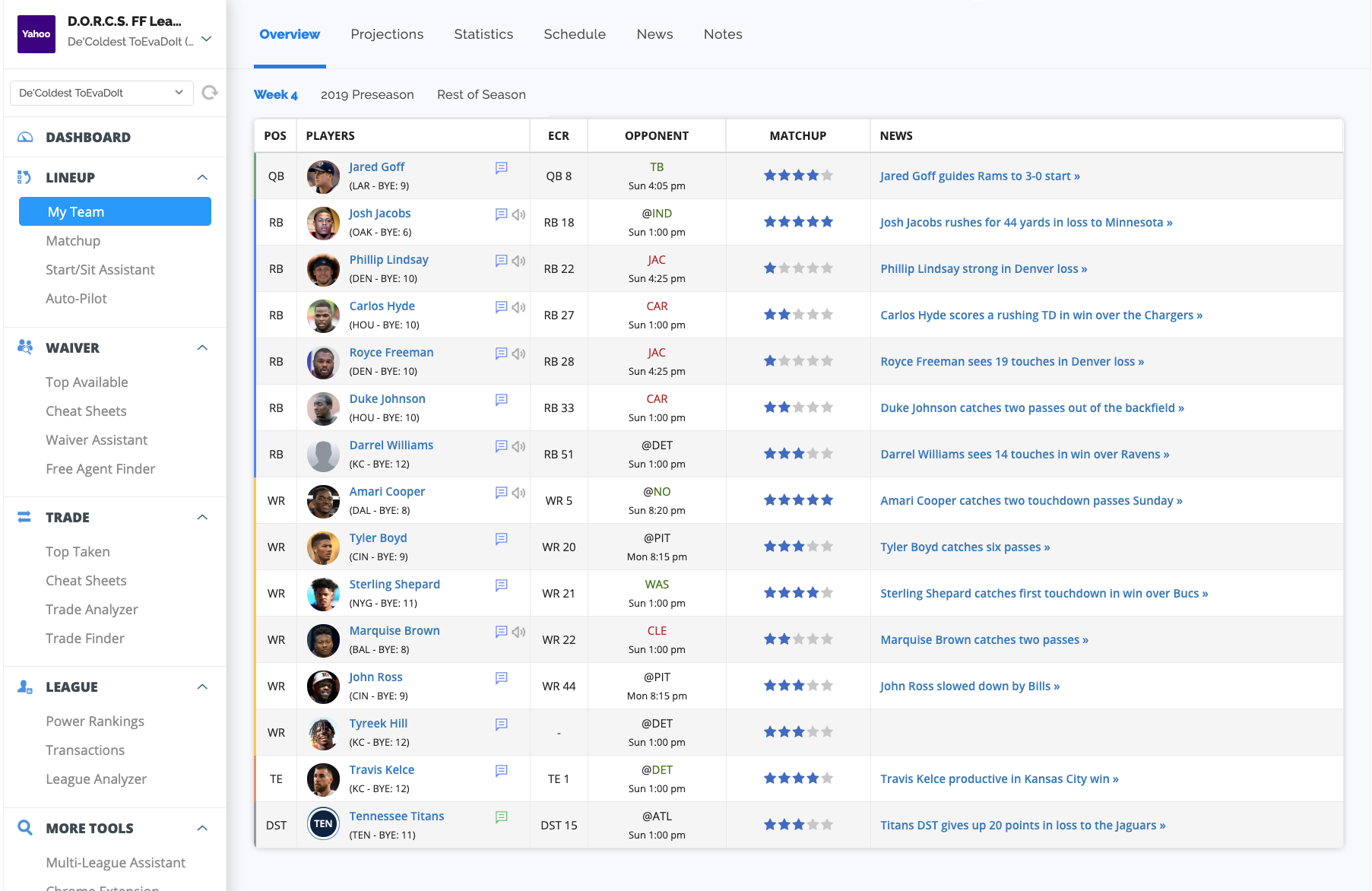
Task: Click Jared Goff's player photo
Action: 323,176
